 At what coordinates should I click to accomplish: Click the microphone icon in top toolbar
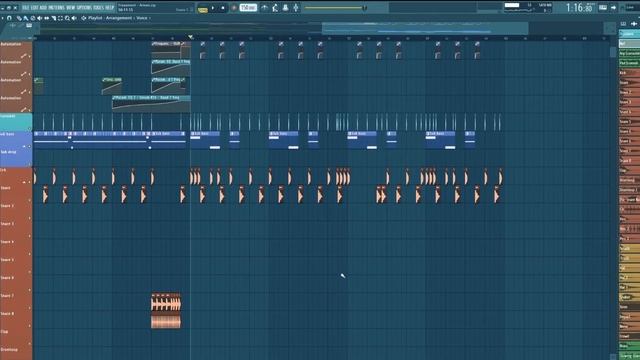pos(296,8)
